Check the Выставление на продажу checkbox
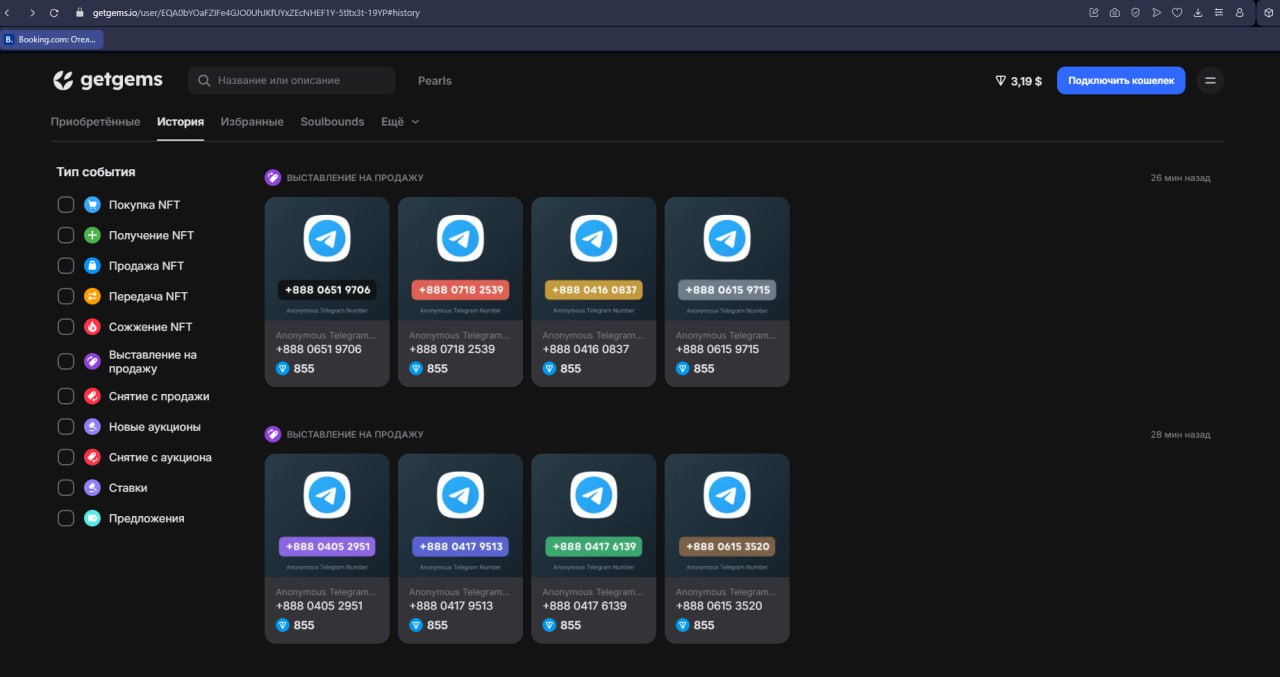This screenshot has width=1280, height=677. pos(66,361)
